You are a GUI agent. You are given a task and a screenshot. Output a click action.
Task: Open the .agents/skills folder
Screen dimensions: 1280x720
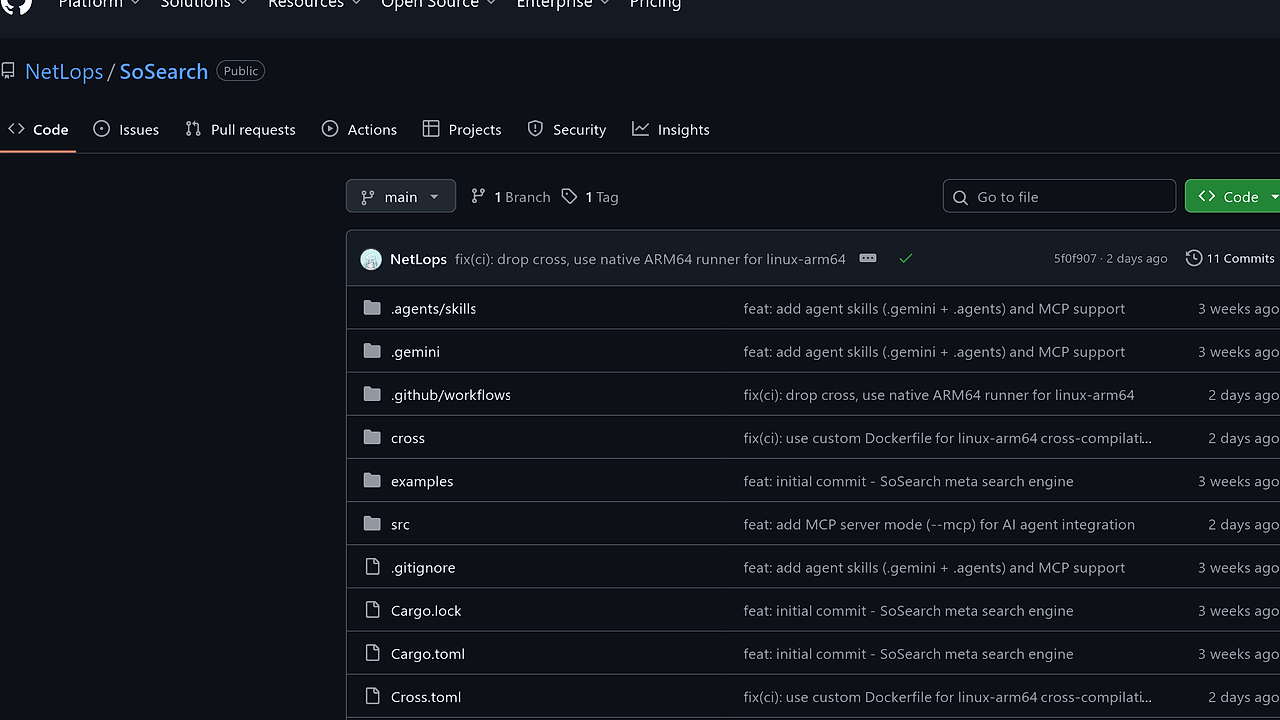pos(433,308)
